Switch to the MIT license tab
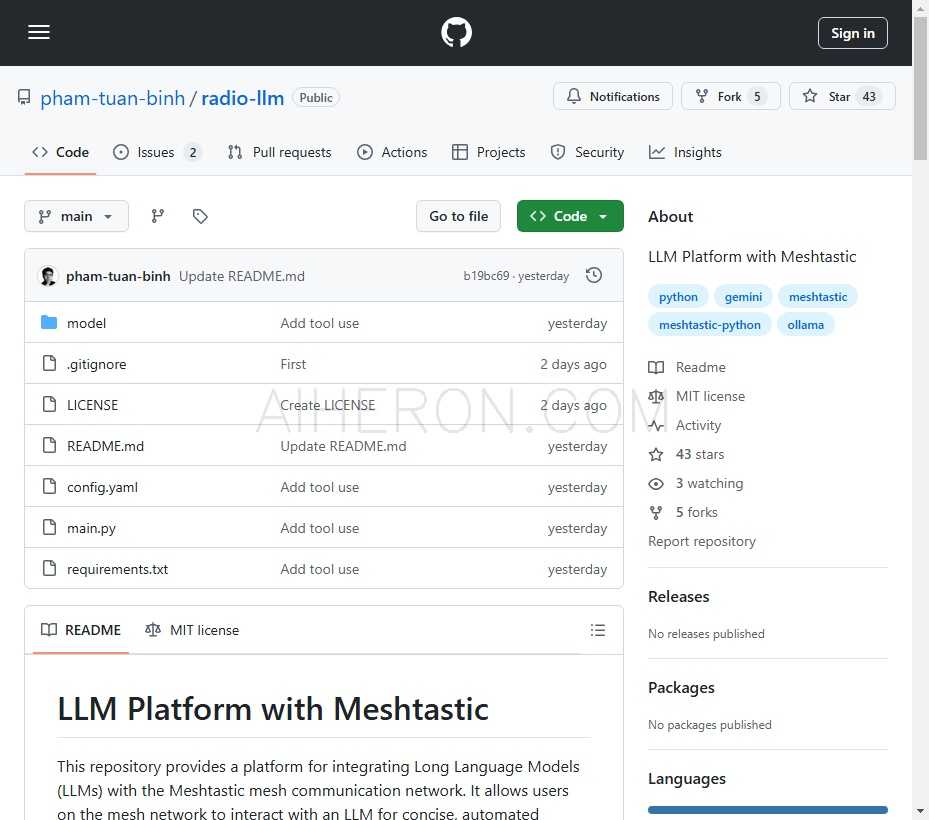The image size is (929, 820). (192, 630)
